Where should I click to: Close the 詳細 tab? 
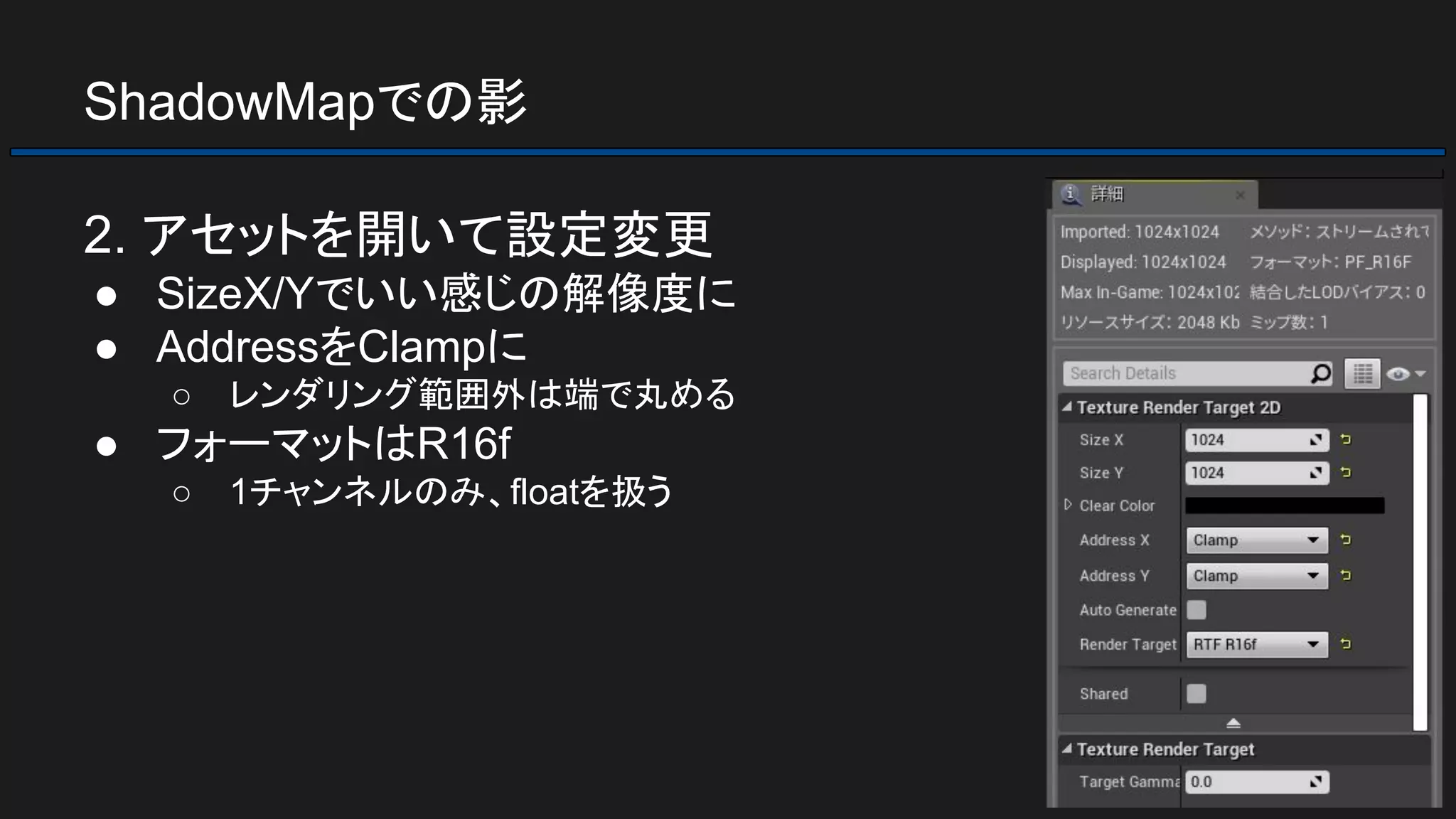coord(1240,195)
